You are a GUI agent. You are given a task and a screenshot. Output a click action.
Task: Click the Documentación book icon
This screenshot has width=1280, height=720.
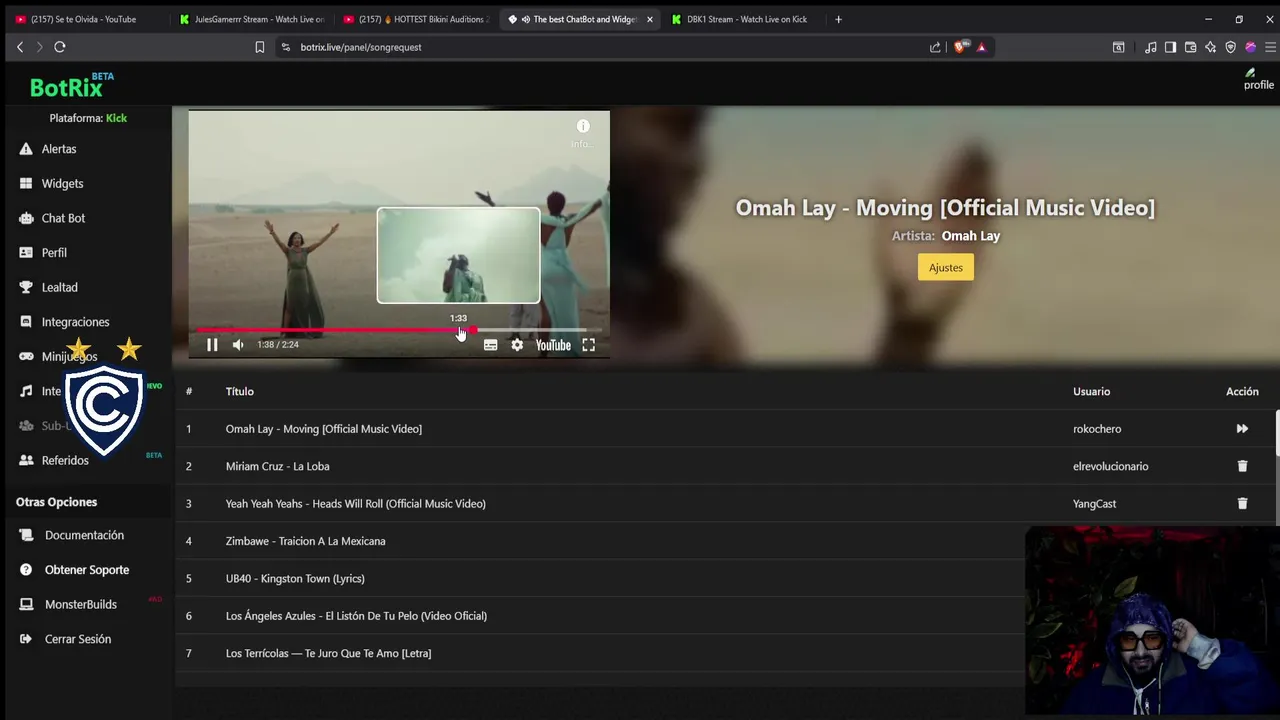pos(26,535)
